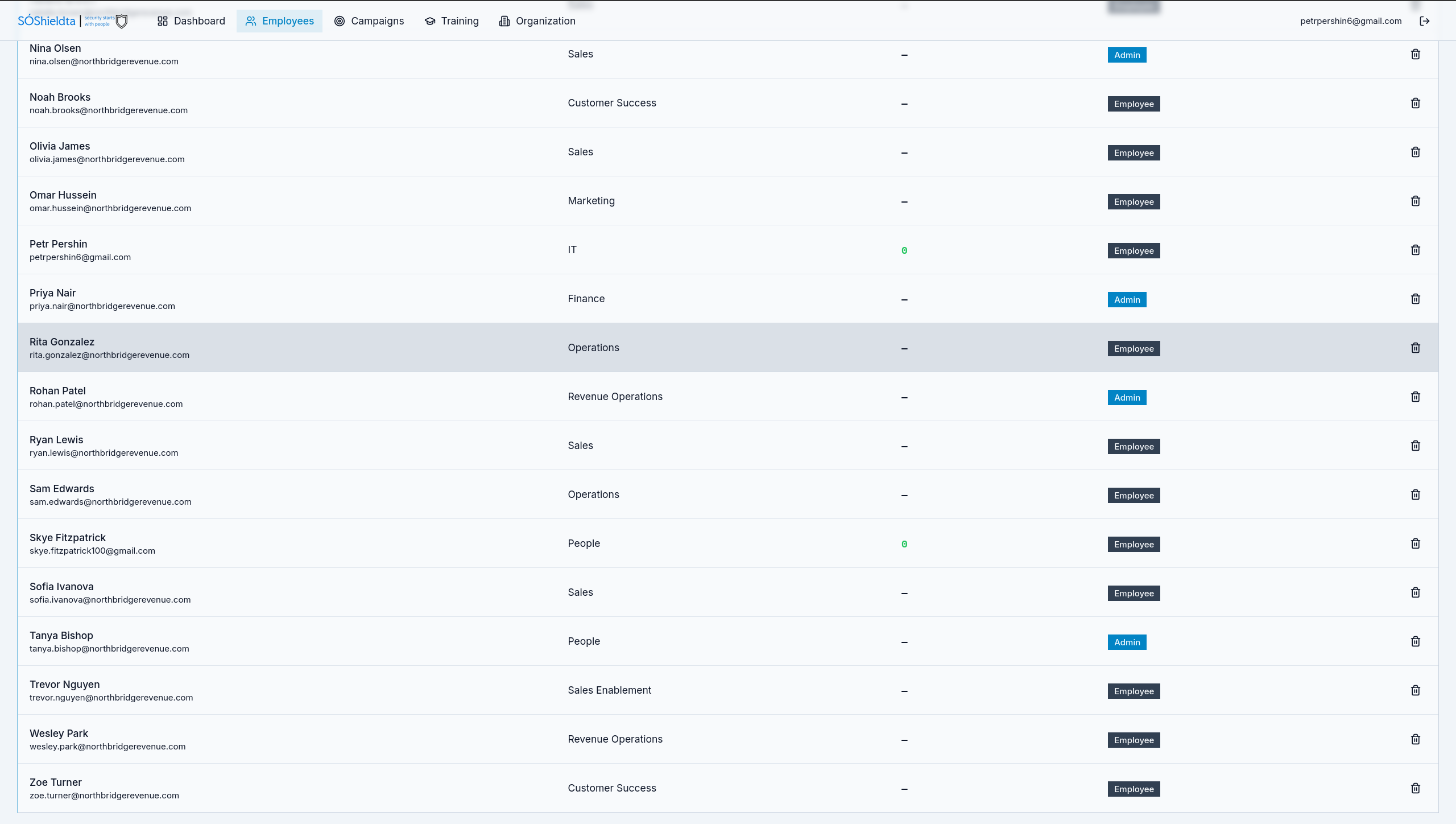Click the SOShieldta shield logo
This screenshot has height=824, width=1456.
[x=121, y=21]
